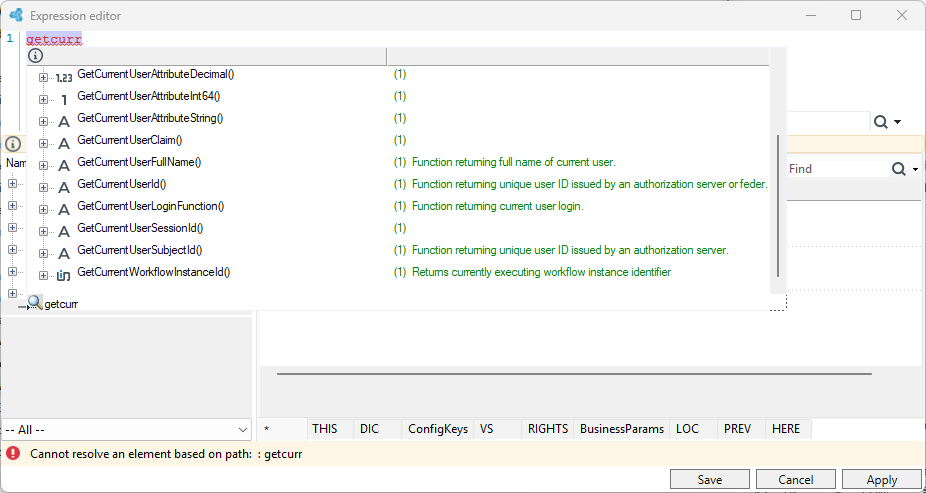Image resolution: width=926 pixels, height=493 pixels.
Task: Switch to the VS tab
Action: [x=497, y=429]
